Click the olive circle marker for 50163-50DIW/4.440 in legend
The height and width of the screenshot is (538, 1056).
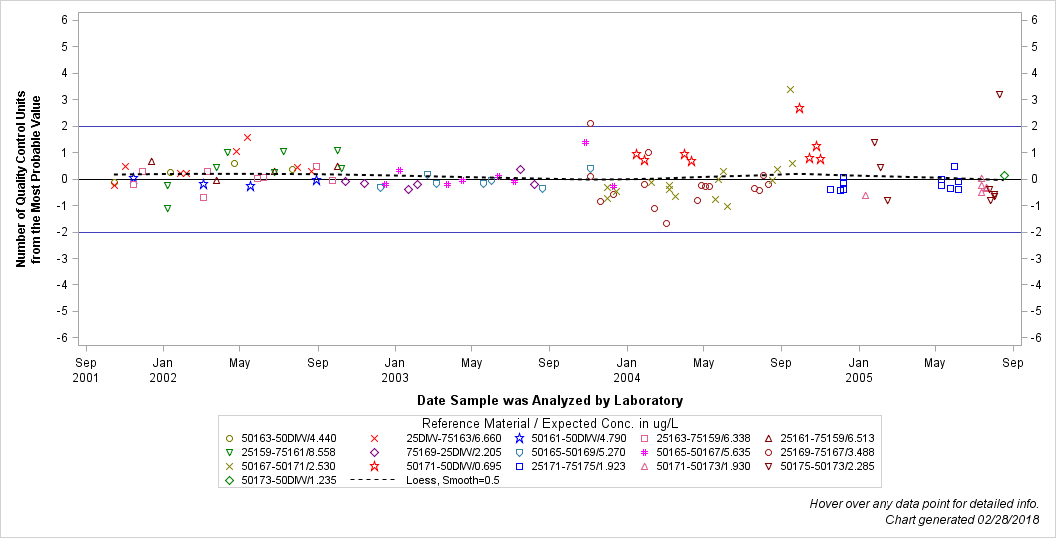[x=230, y=438]
